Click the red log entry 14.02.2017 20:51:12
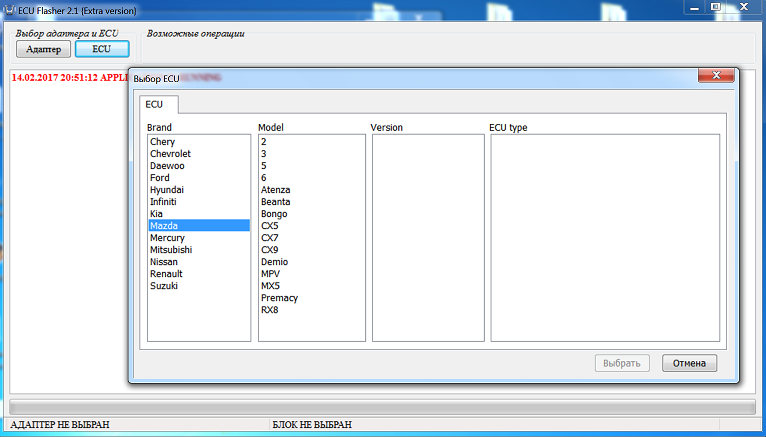766x437 pixels. 69,78
